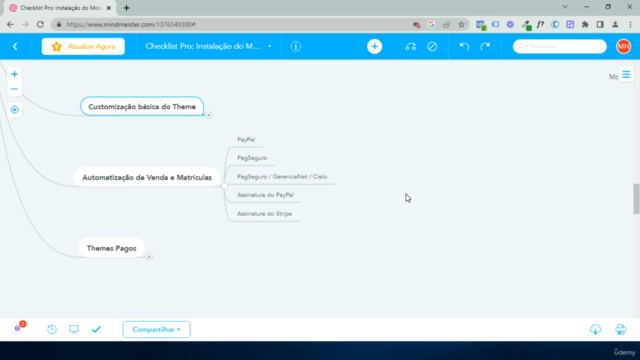Click the share page icon in address bar
Viewport: 640px width, 360px height.
point(446,24)
